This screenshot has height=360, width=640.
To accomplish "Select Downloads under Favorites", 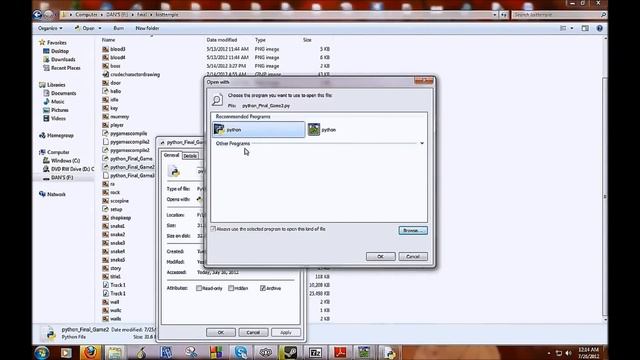I will 63,60.
